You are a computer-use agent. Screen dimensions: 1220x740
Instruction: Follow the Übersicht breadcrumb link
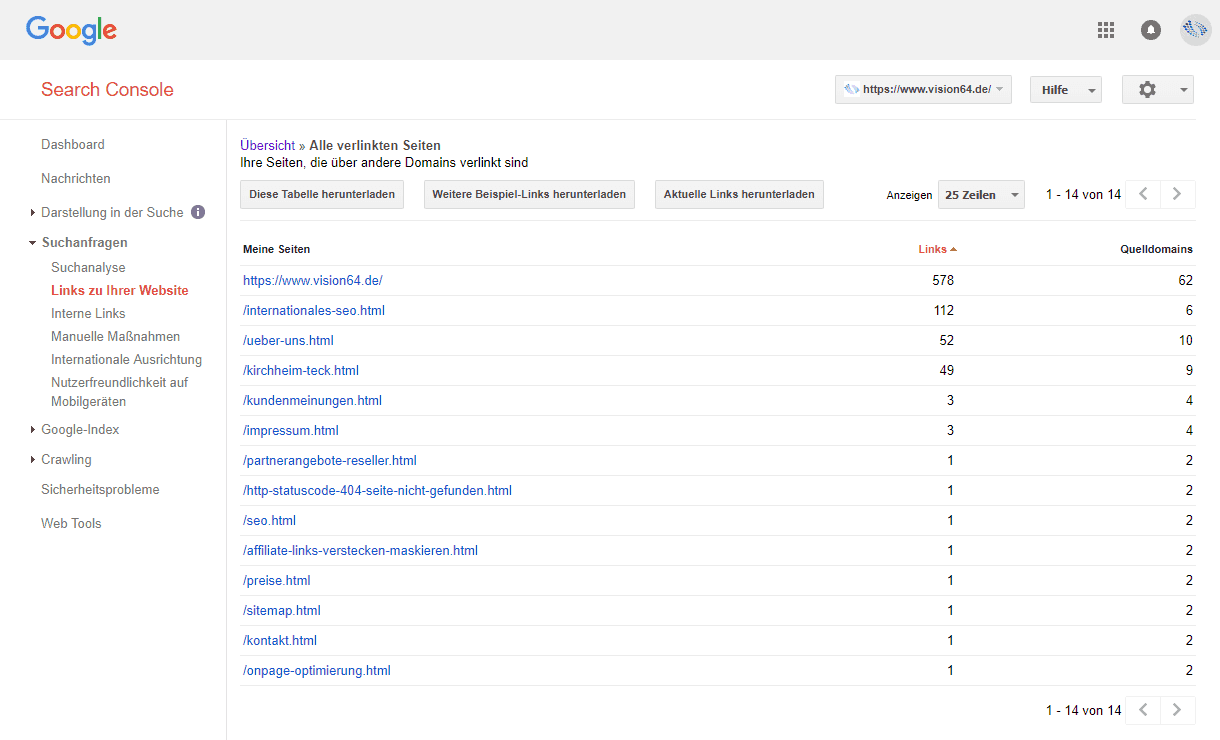point(268,145)
